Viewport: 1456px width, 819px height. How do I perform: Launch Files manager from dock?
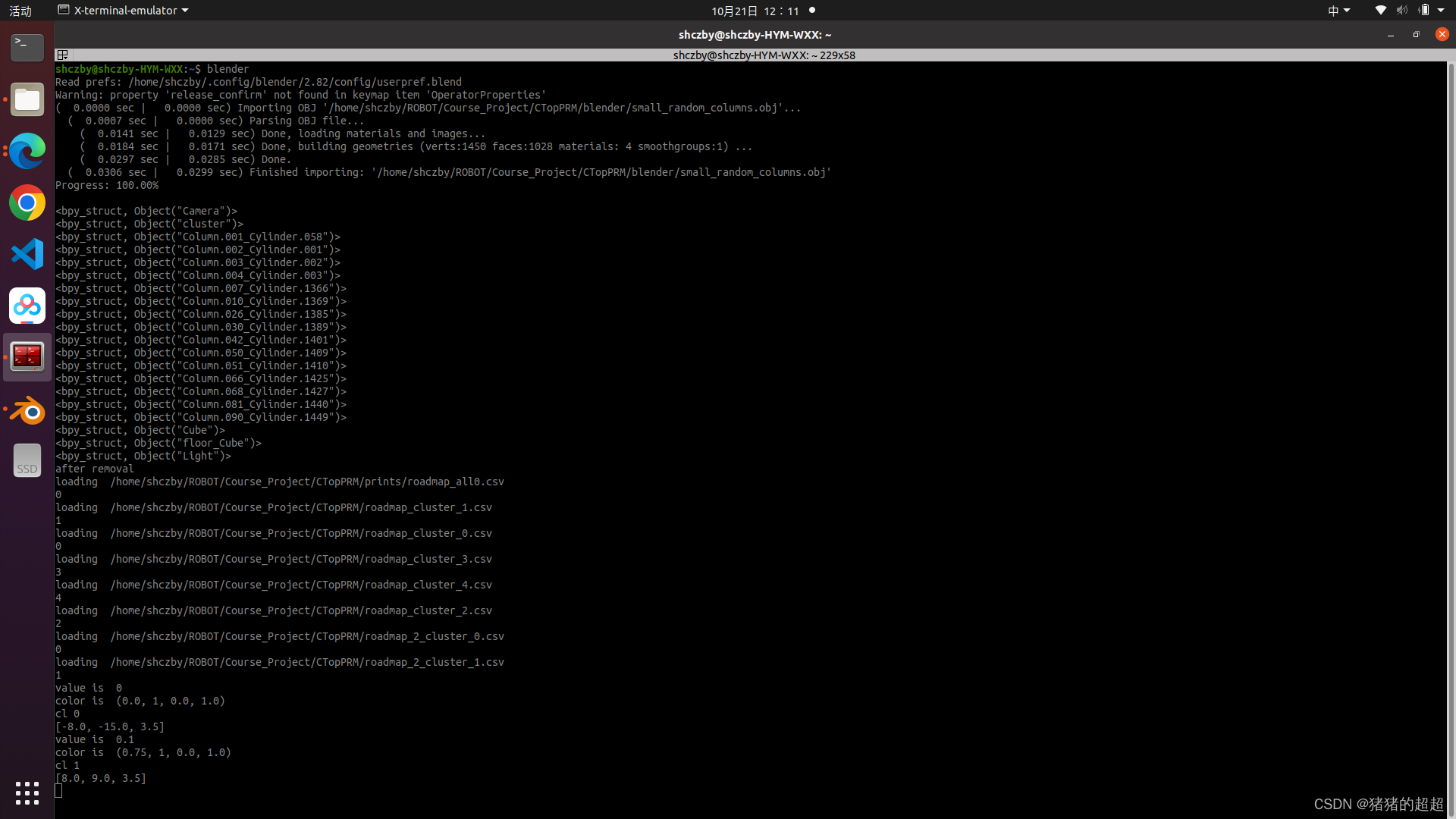pyautogui.click(x=27, y=99)
